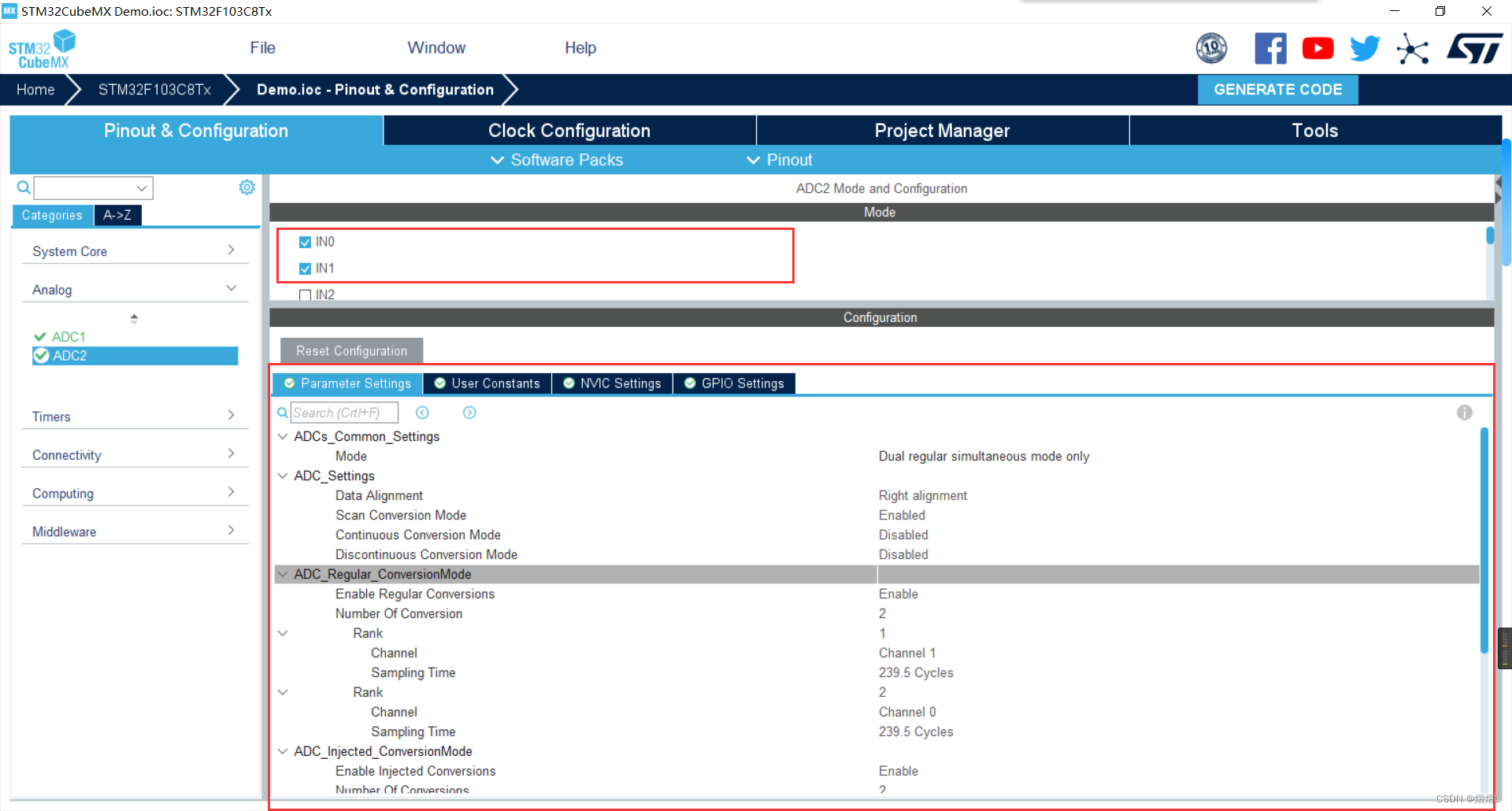Collapse ADC_Regular_ConversionMode group

[283, 574]
